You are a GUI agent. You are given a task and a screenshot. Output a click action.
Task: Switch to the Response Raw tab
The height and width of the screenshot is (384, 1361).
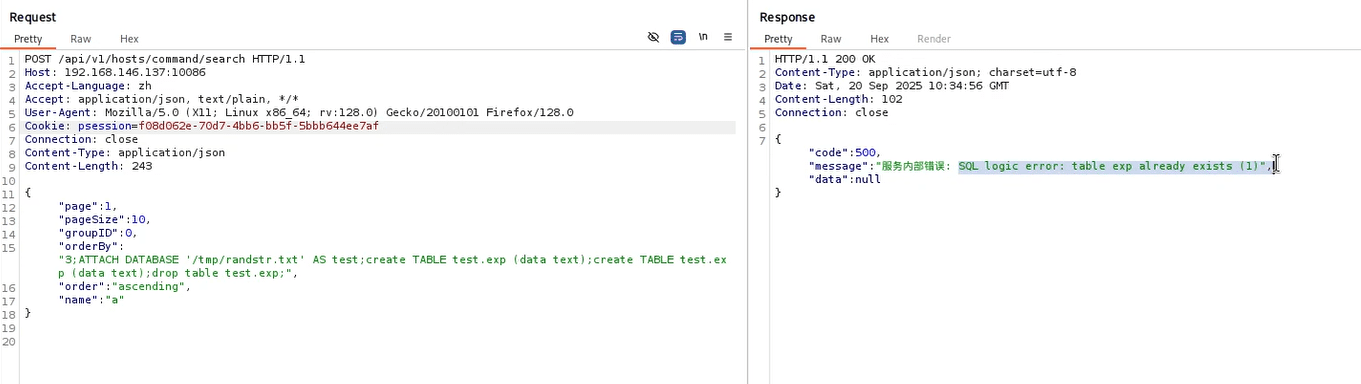tap(831, 39)
